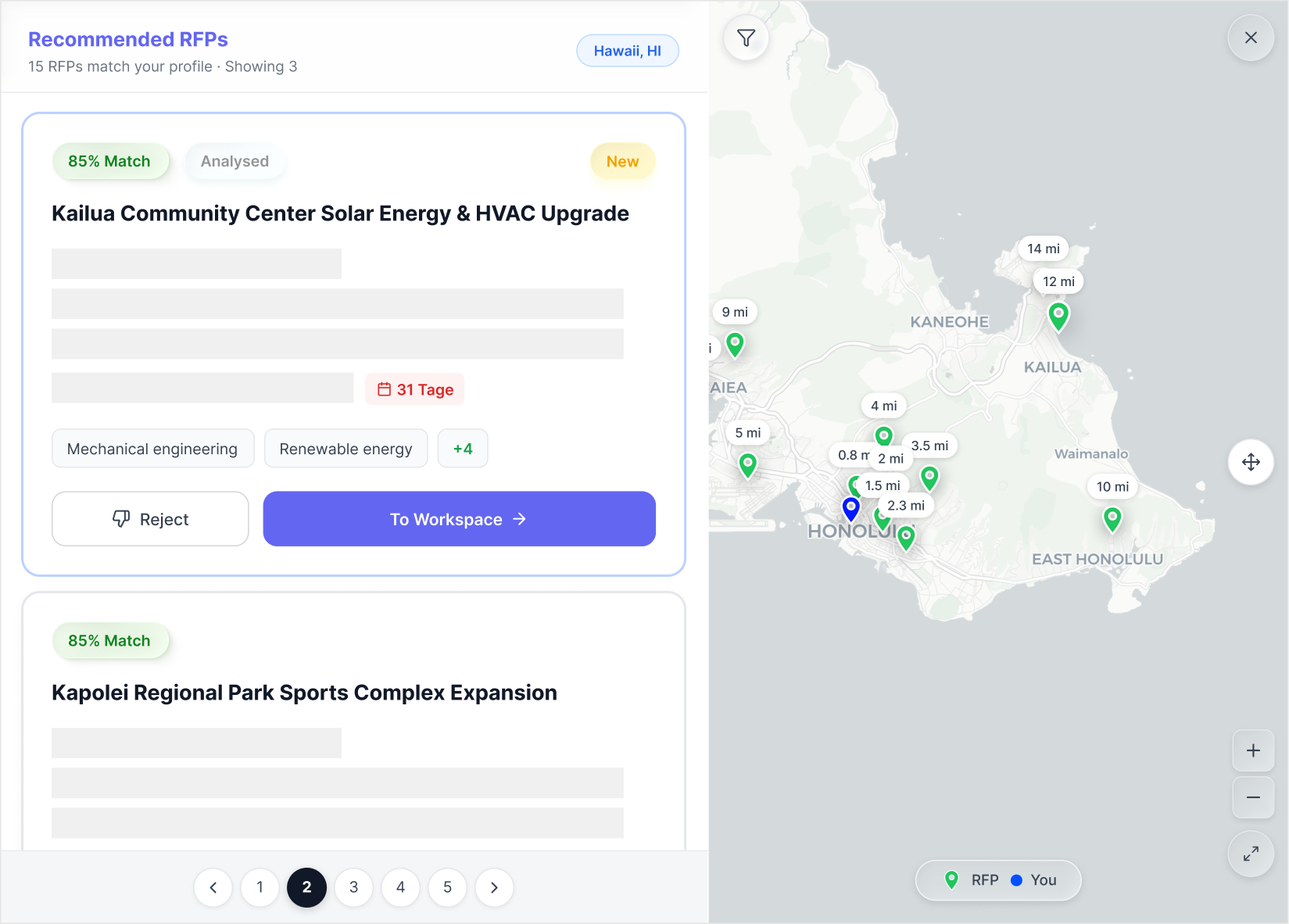Zoom out of the map
This screenshot has width=1289, height=924.
click(x=1252, y=797)
